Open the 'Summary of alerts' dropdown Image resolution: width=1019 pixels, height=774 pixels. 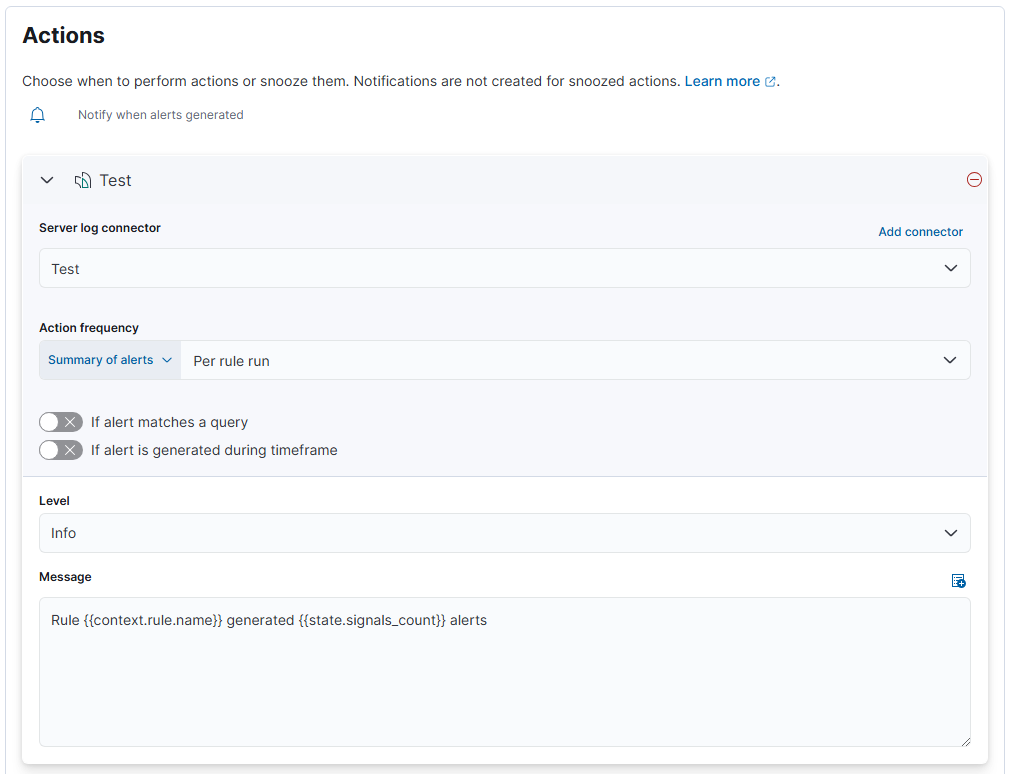pos(110,360)
